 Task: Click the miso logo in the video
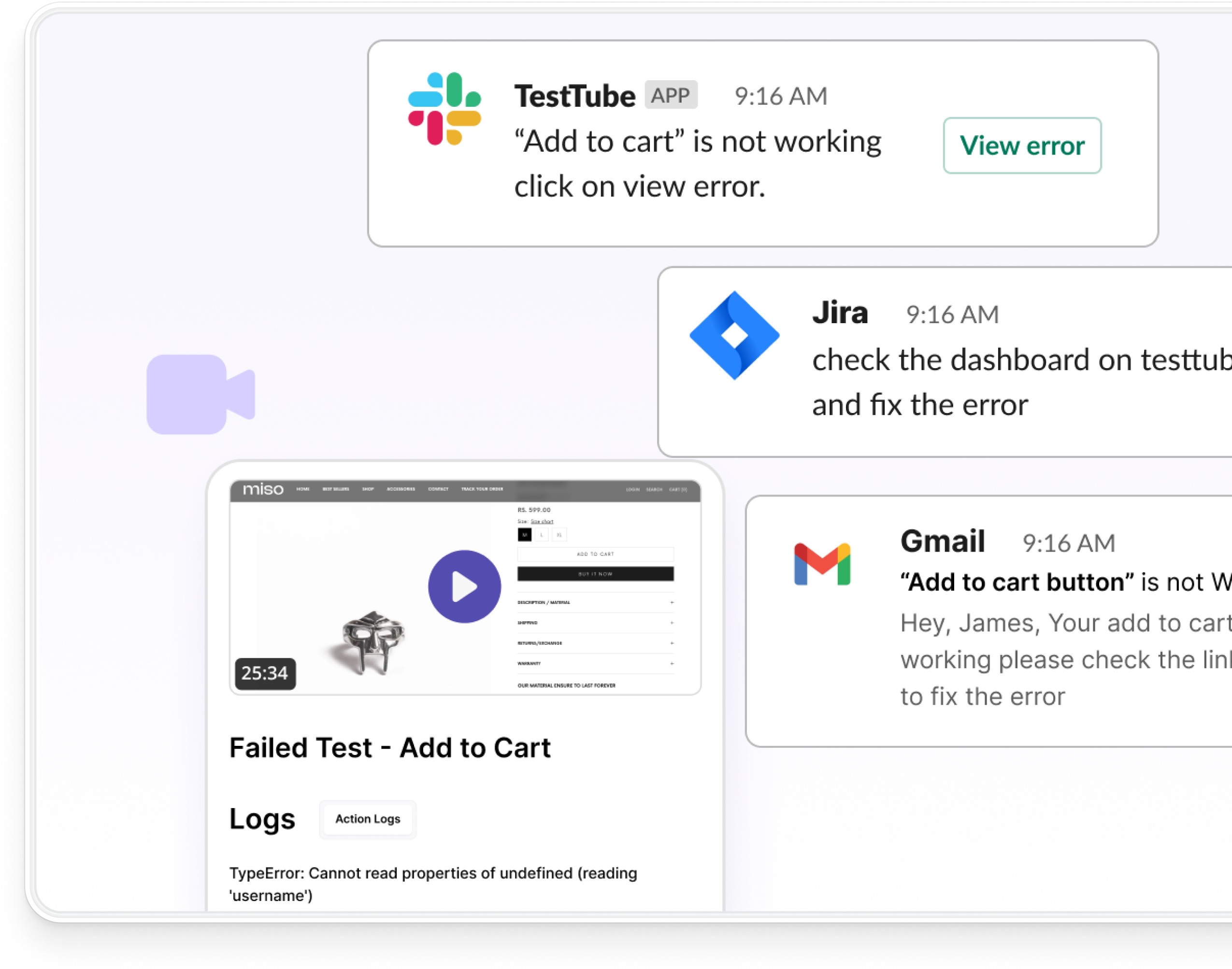(x=263, y=489)
